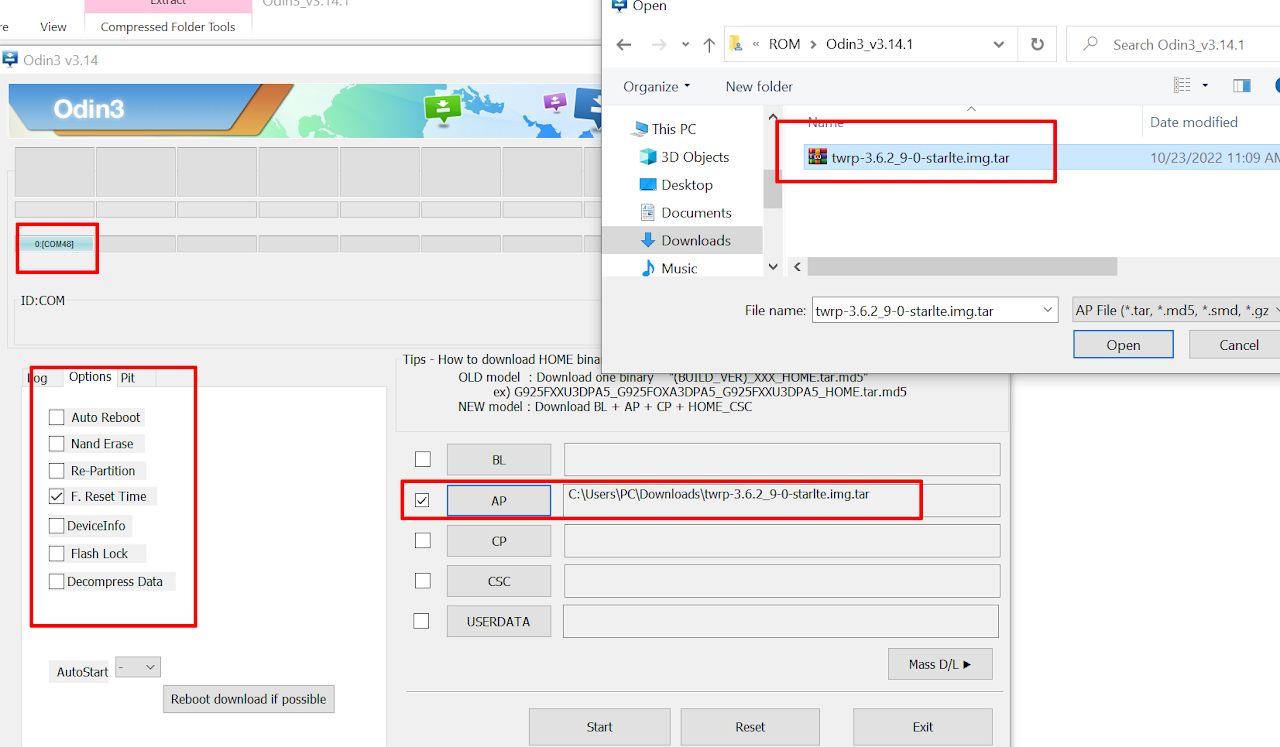Go up one folder level

709,45
